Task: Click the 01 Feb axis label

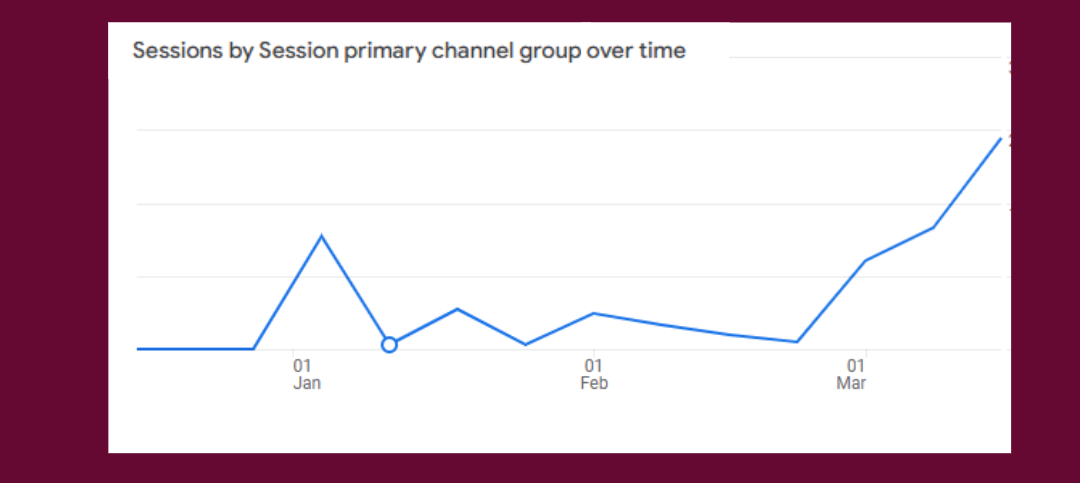Action: coord(593,374)
